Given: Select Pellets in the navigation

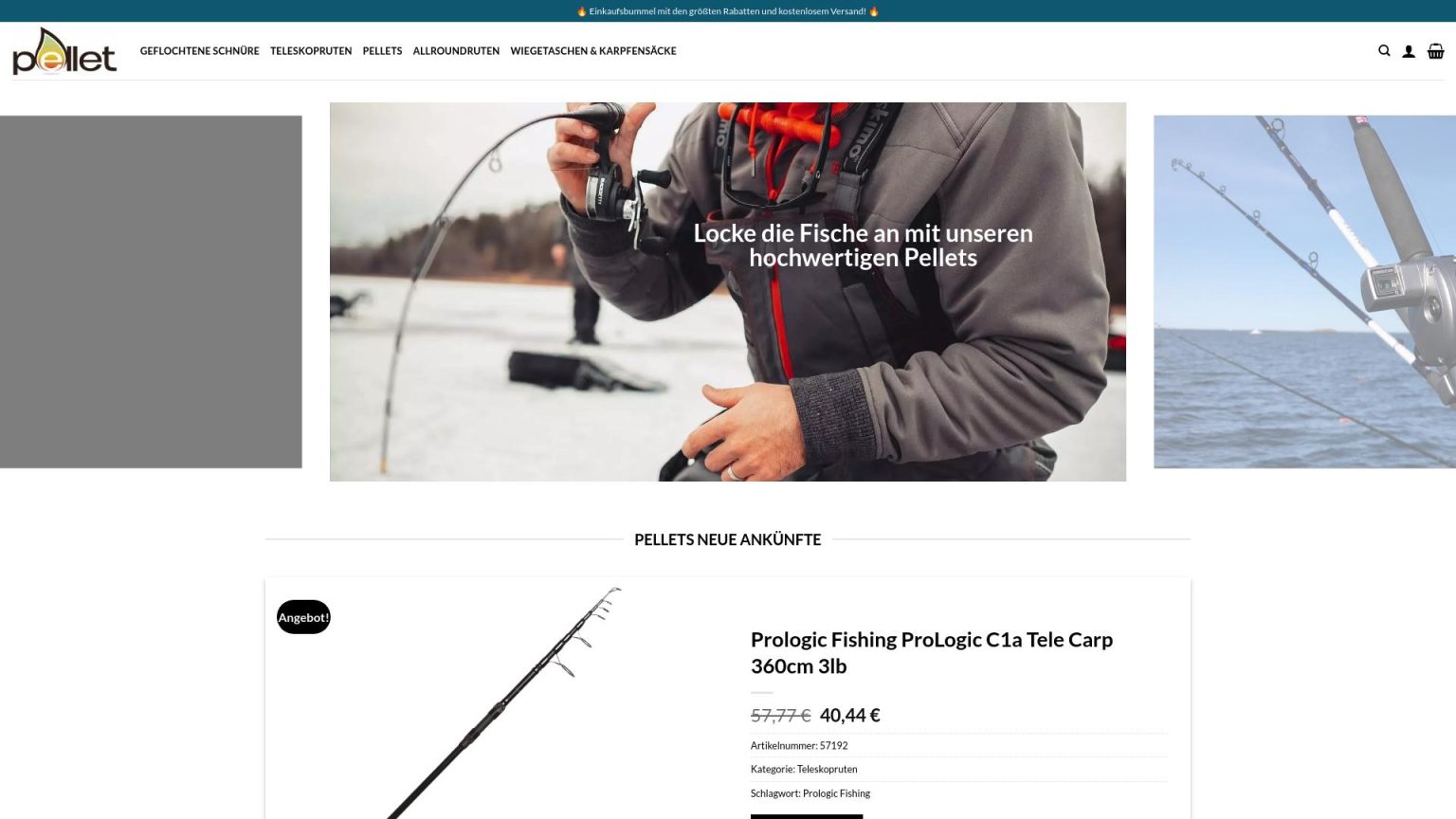Looking at the screenshot, I should (382, 51).
